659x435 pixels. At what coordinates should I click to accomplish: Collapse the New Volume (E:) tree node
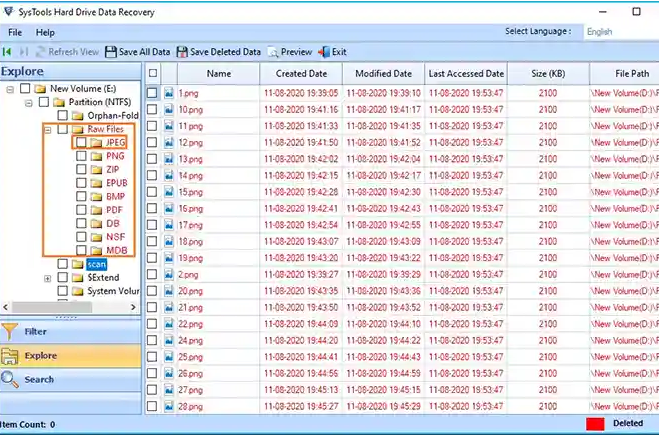coord(9,89)
